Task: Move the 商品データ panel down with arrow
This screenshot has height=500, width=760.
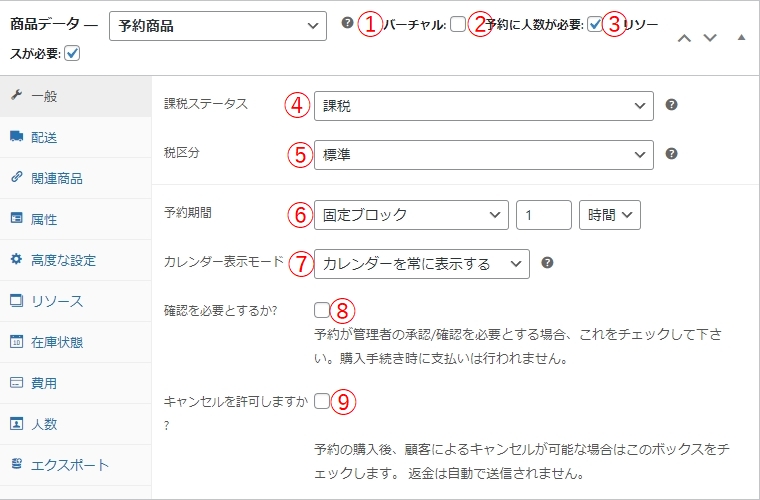Action: tap(710, 37)
